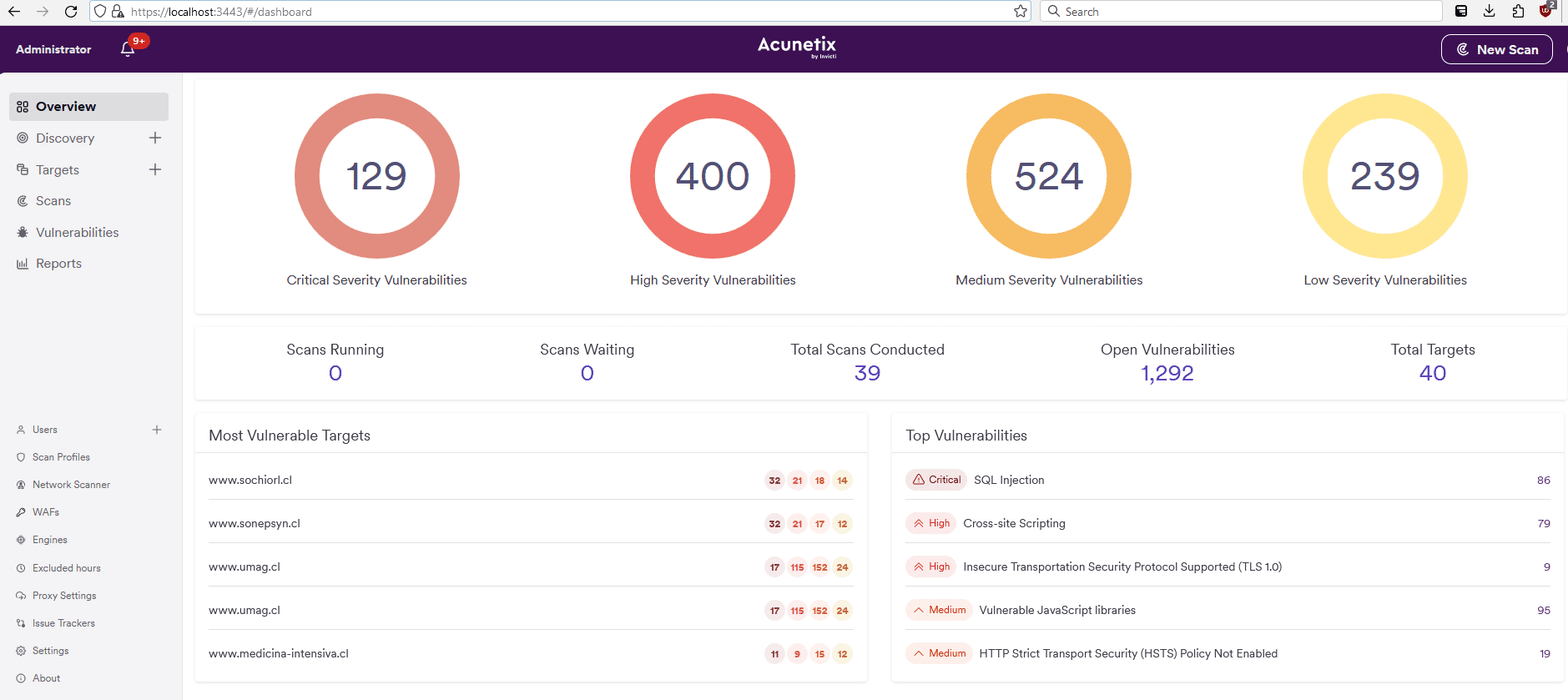Click the New Scan button
This screenshot has height=700, width=1568.
click(1496, 49)
